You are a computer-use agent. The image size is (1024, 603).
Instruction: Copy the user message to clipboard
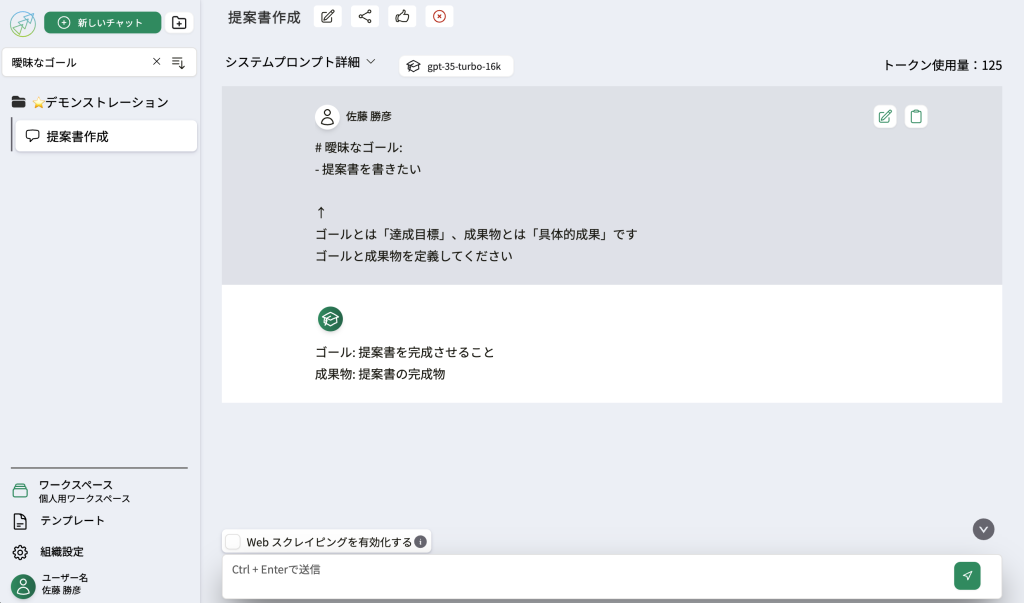[916, 117]
